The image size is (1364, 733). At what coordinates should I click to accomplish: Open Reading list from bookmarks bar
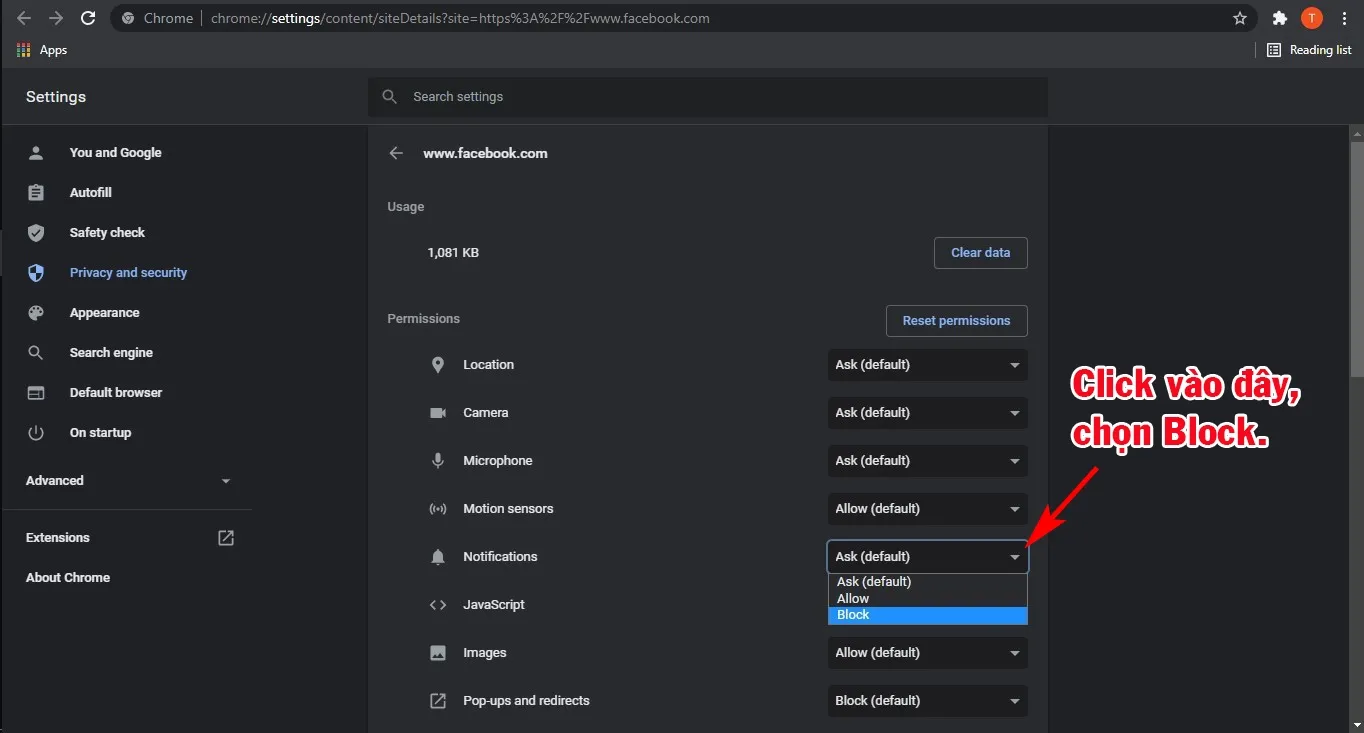(1309, 50)
